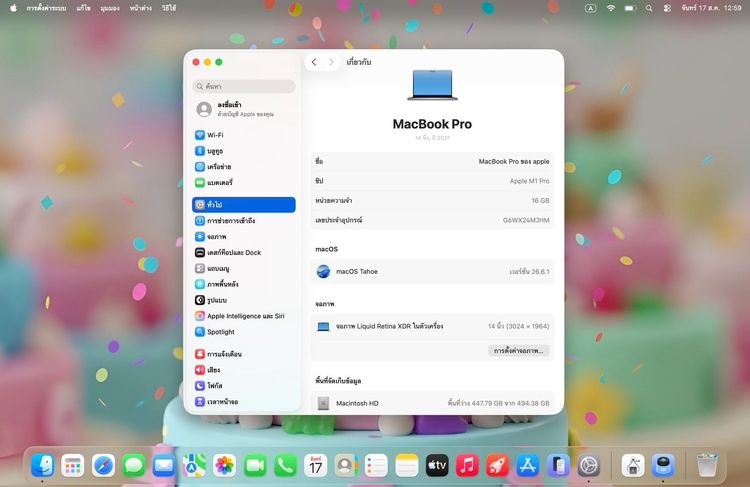The image size is (750, 487).
Task: Open the Apple menu
Action: [13, 8]
